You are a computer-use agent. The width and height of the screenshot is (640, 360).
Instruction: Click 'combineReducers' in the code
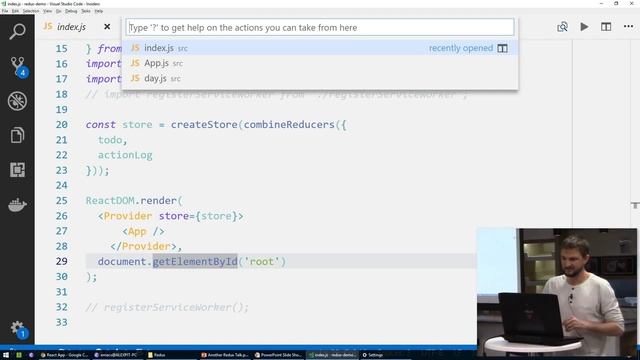pyautogui.click(x=289, y=124)
